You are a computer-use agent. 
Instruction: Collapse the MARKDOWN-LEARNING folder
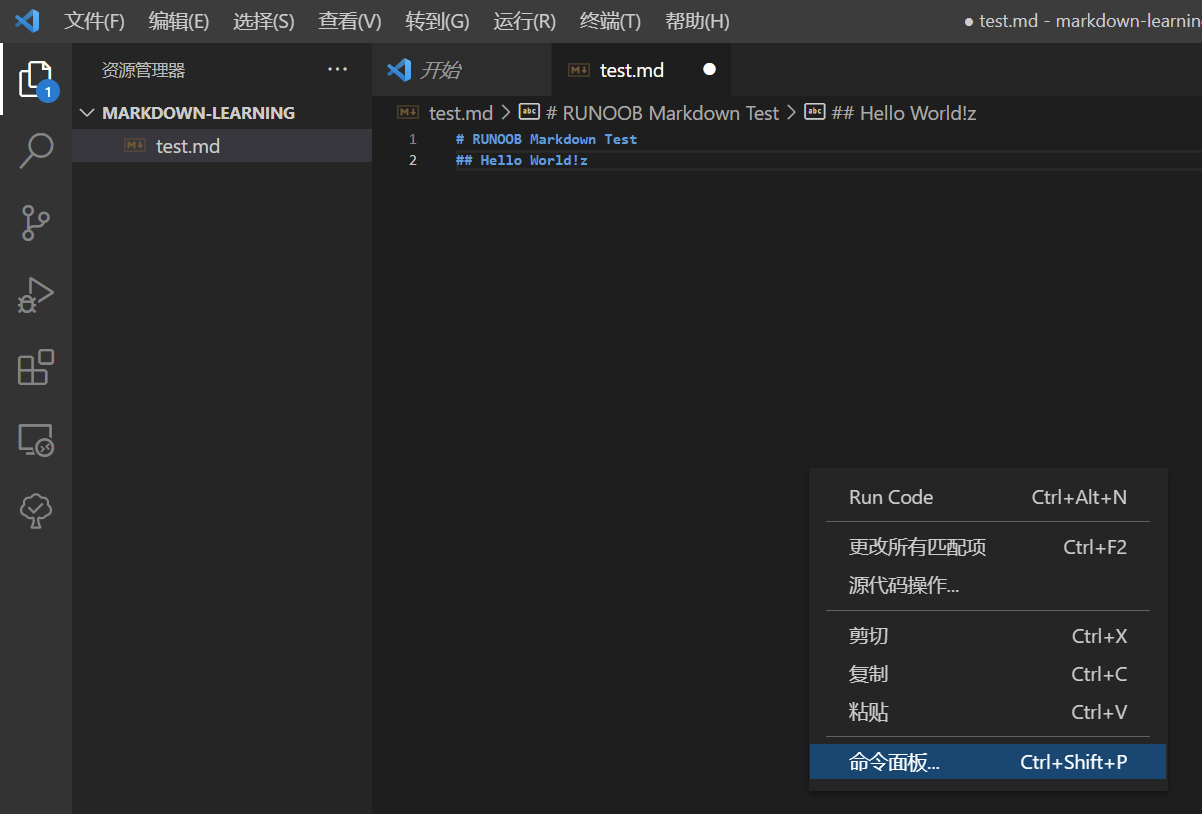click(x=87, y=113)
